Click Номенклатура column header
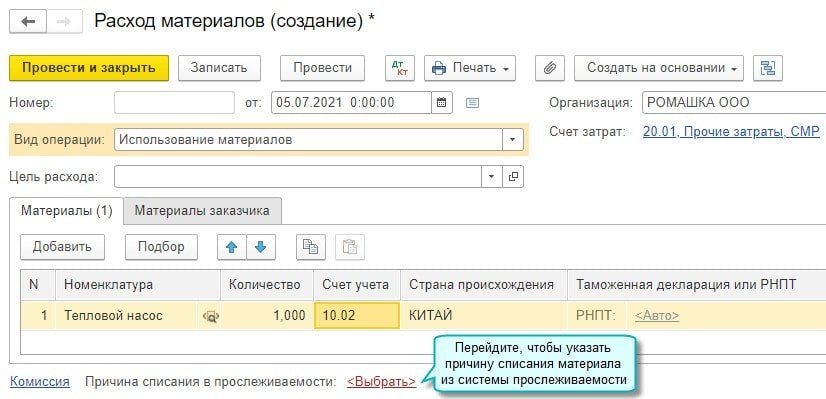The width and height of the screenshot is (826, 399). (137, 285)
